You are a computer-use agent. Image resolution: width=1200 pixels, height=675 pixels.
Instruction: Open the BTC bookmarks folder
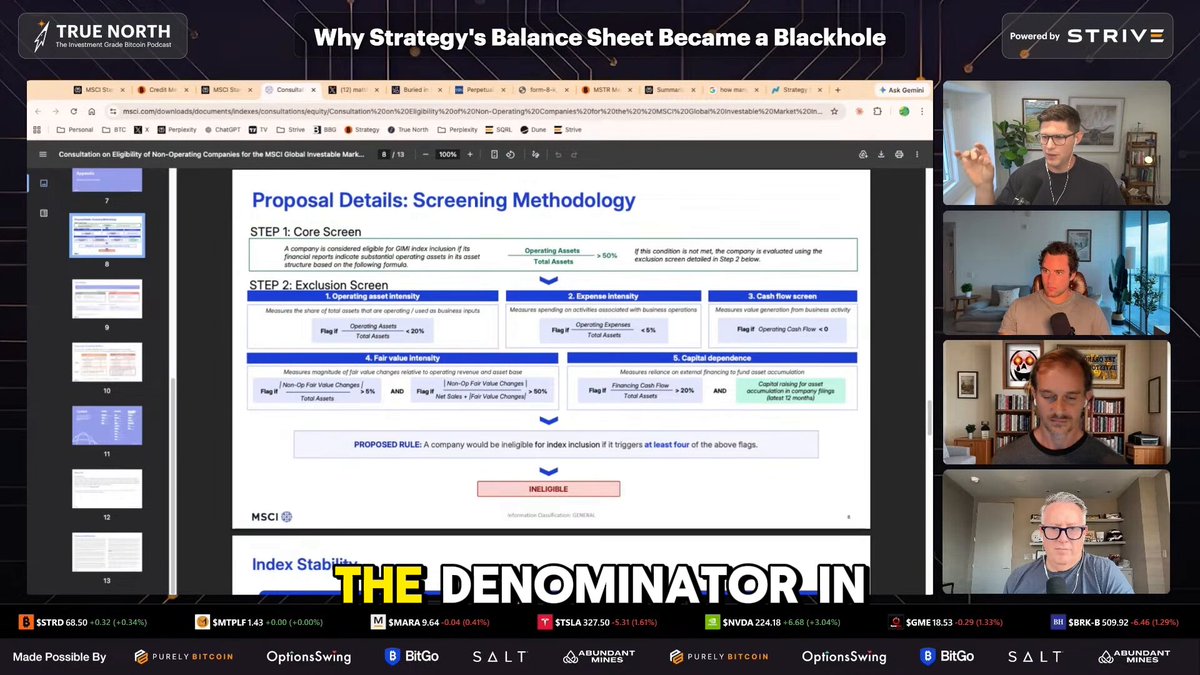tap(112, 130)
